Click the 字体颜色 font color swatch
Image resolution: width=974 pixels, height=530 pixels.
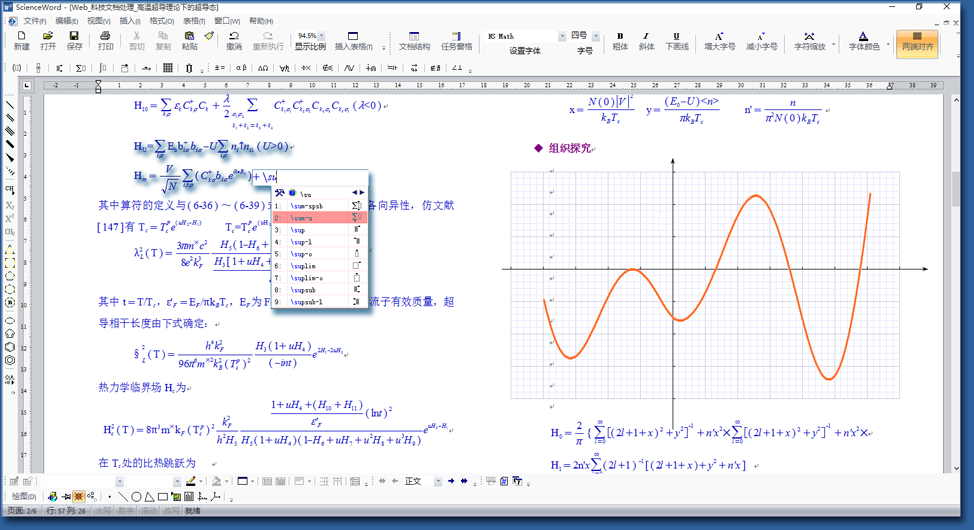pos(863,40)
